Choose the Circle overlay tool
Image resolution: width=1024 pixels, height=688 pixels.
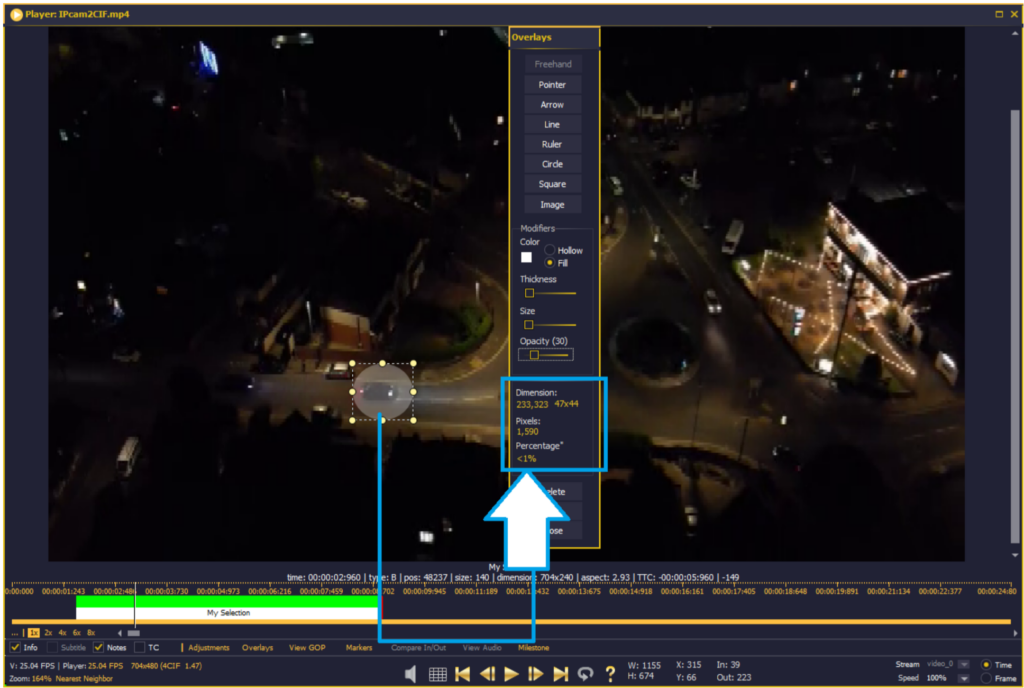coord(552,164)
